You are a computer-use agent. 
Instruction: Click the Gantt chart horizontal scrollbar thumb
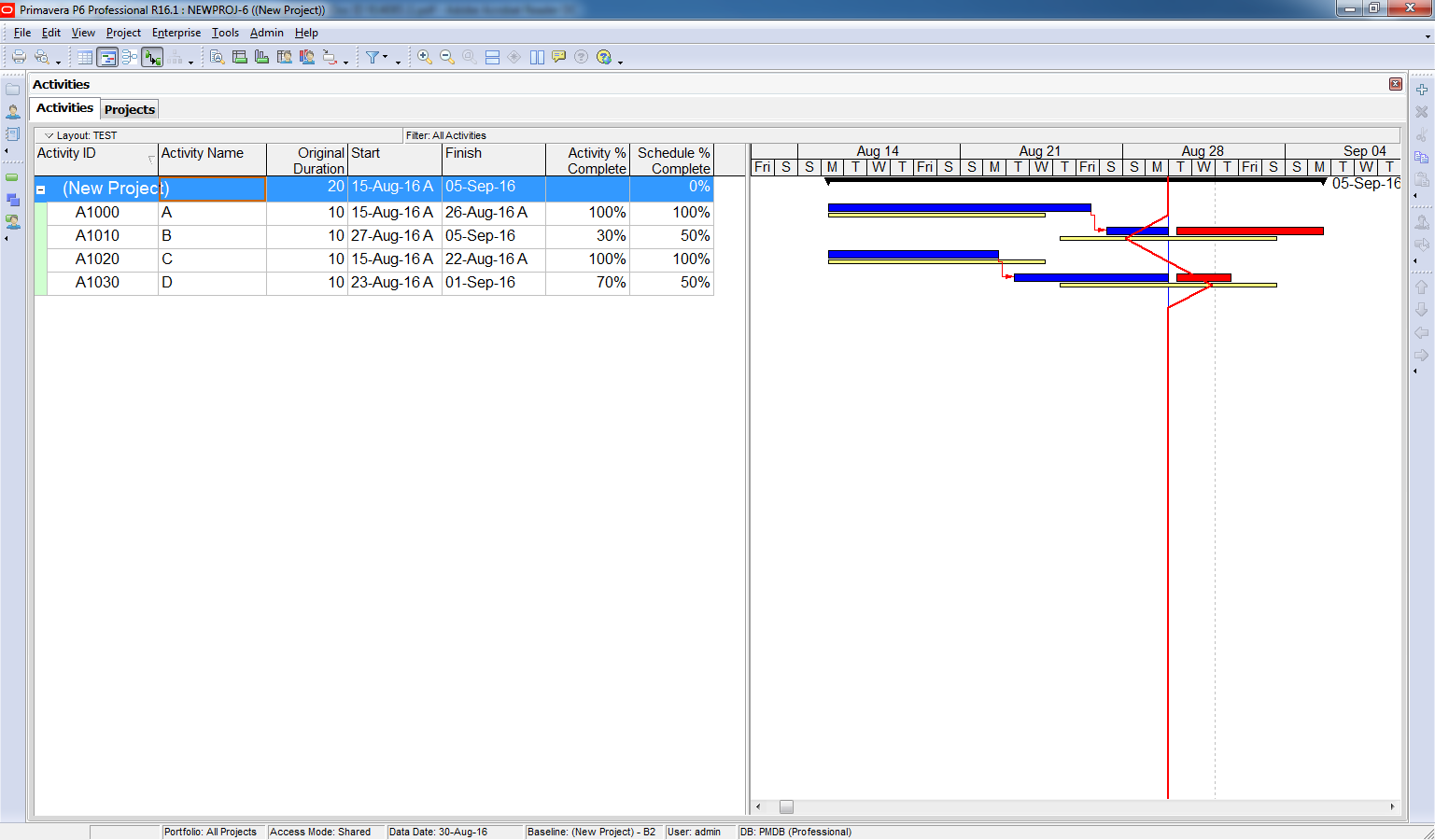[786, 806]
